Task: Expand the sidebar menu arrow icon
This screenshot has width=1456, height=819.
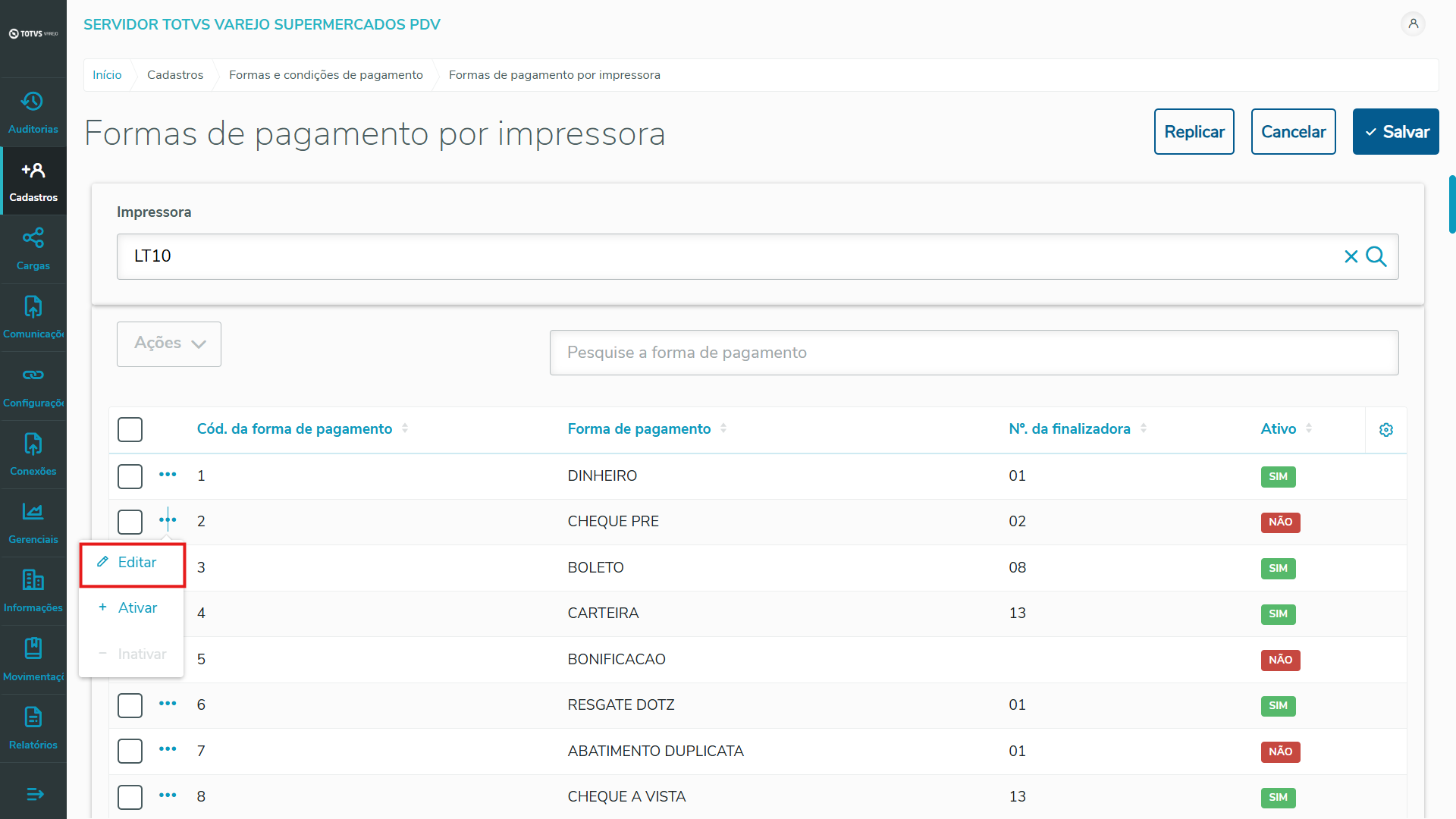Action: point(35,794)
